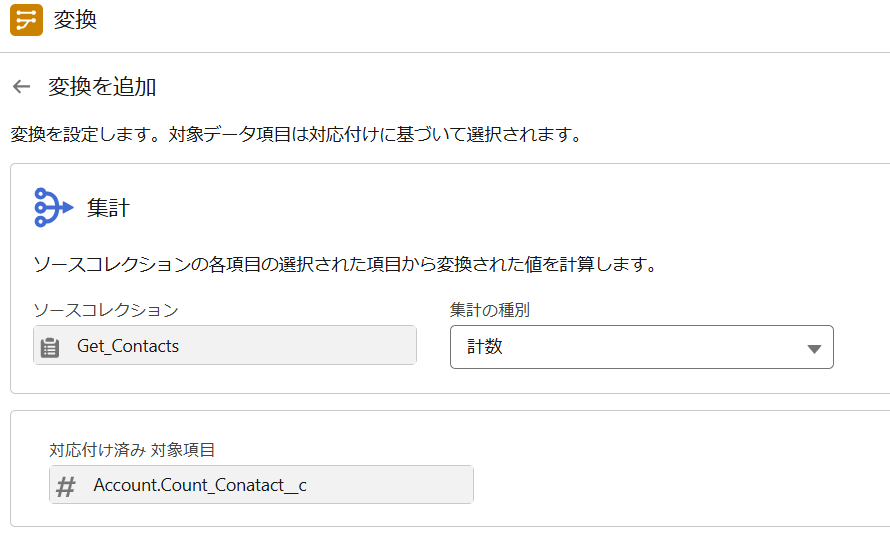Click the Account.Count_Conatact__c target field
890x547 pixels.
261,485
